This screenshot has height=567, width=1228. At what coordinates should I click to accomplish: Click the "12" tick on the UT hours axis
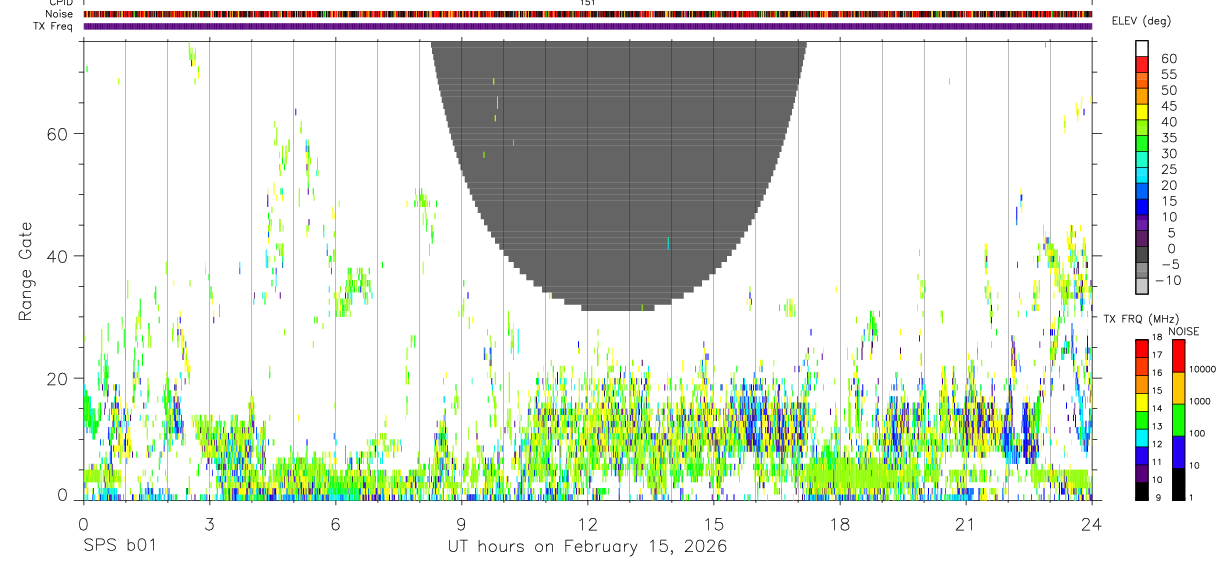(587, 523)
